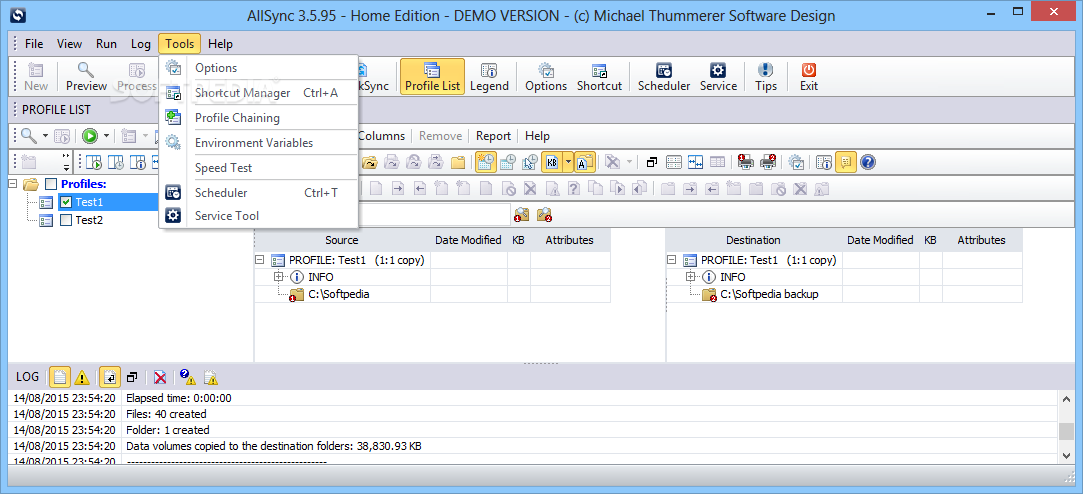
Task: Collapse Destination PROFILE: Test1 node
Action: pos(671,260)
